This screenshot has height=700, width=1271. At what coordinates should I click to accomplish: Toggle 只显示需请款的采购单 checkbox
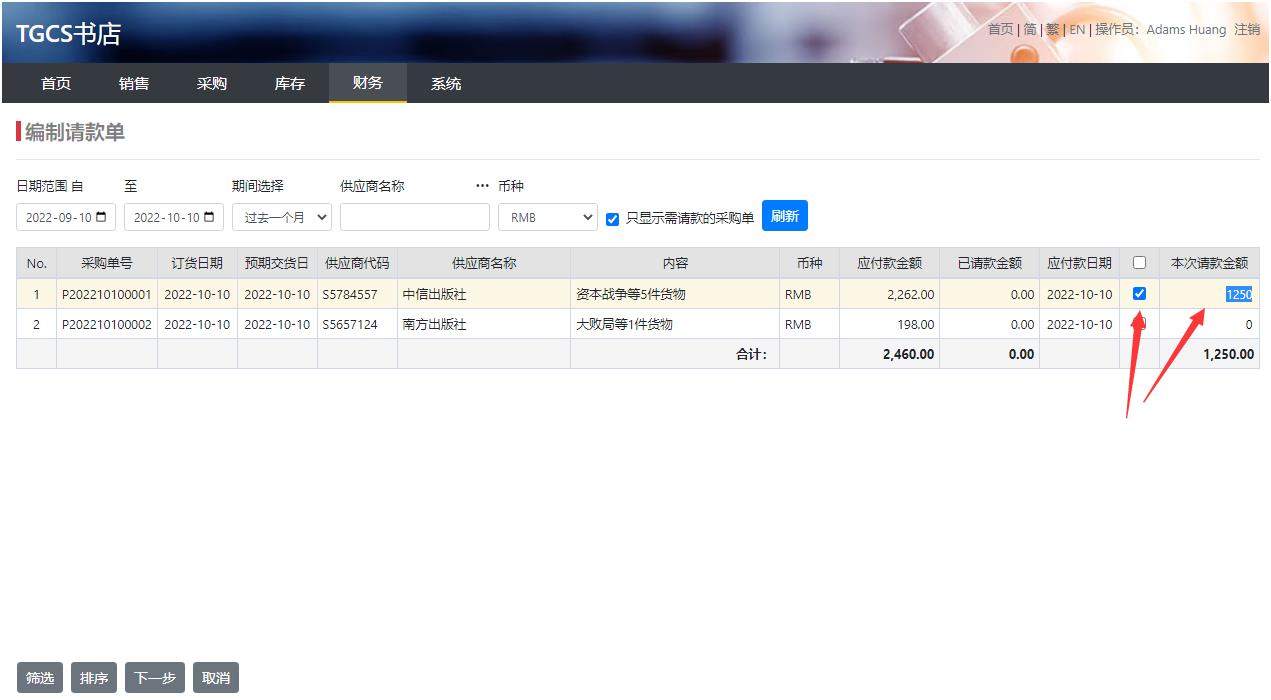[613, 219]
